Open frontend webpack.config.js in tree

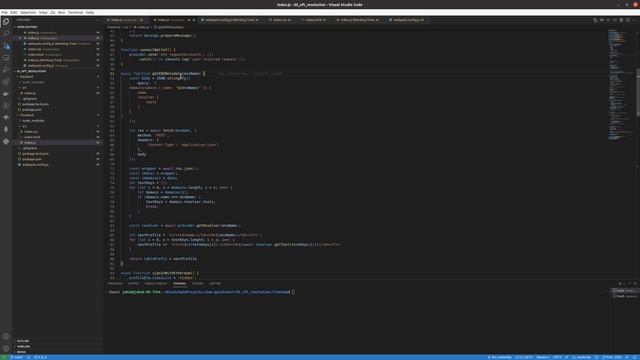[x=35, y=165]
